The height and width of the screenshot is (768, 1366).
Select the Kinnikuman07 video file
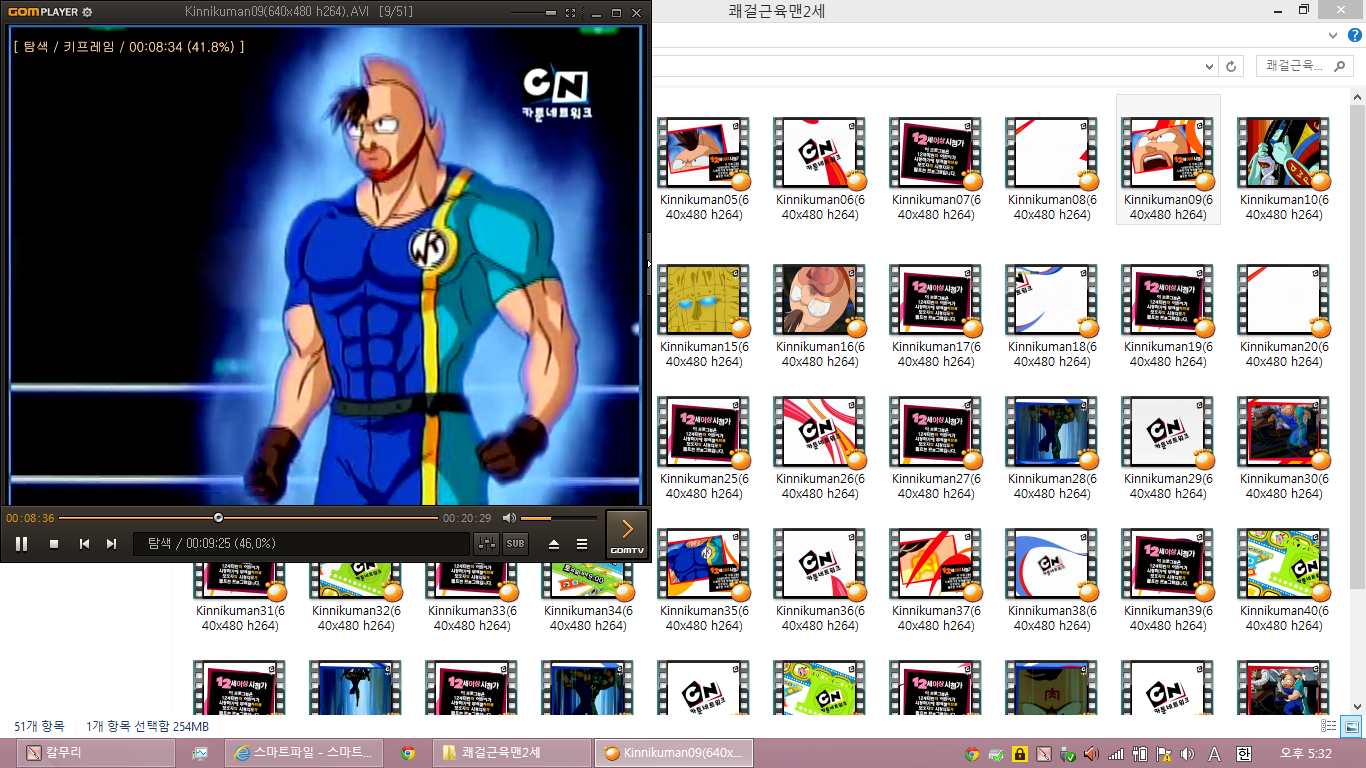[935, 169]
